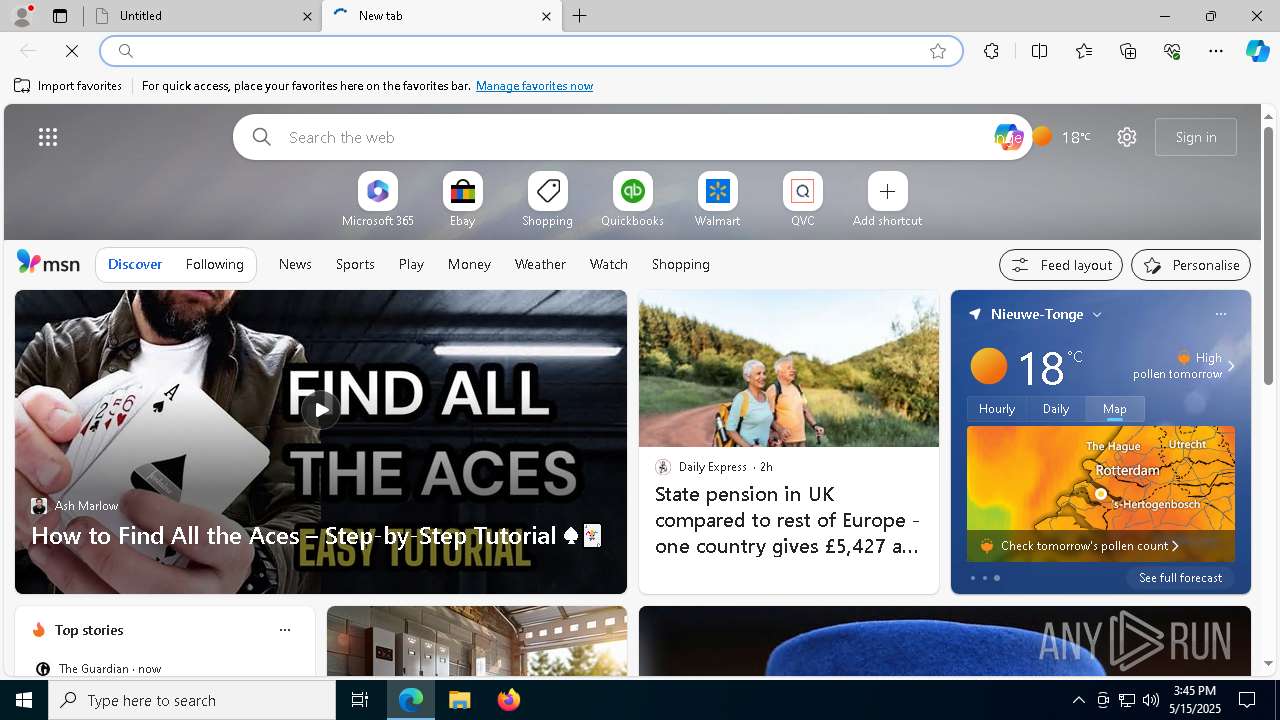
Task: Open the browser profile icon
Action: (21, 16)
